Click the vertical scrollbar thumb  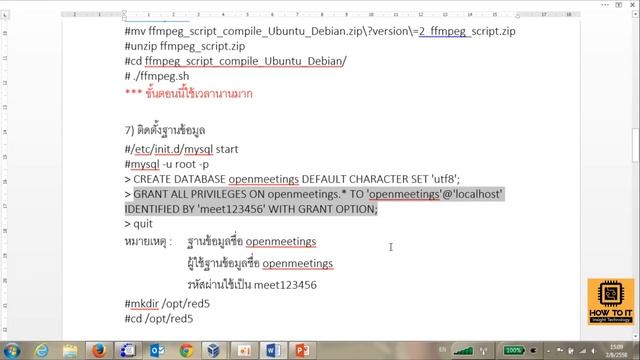tap(636, 145)
